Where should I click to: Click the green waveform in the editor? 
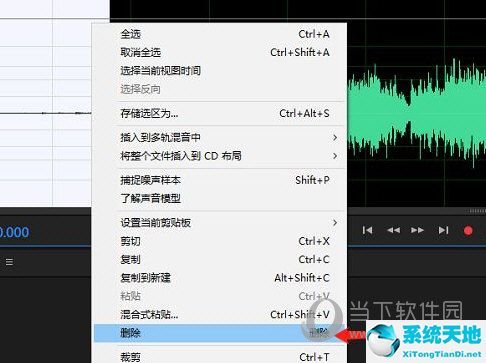tap(417, 113)
